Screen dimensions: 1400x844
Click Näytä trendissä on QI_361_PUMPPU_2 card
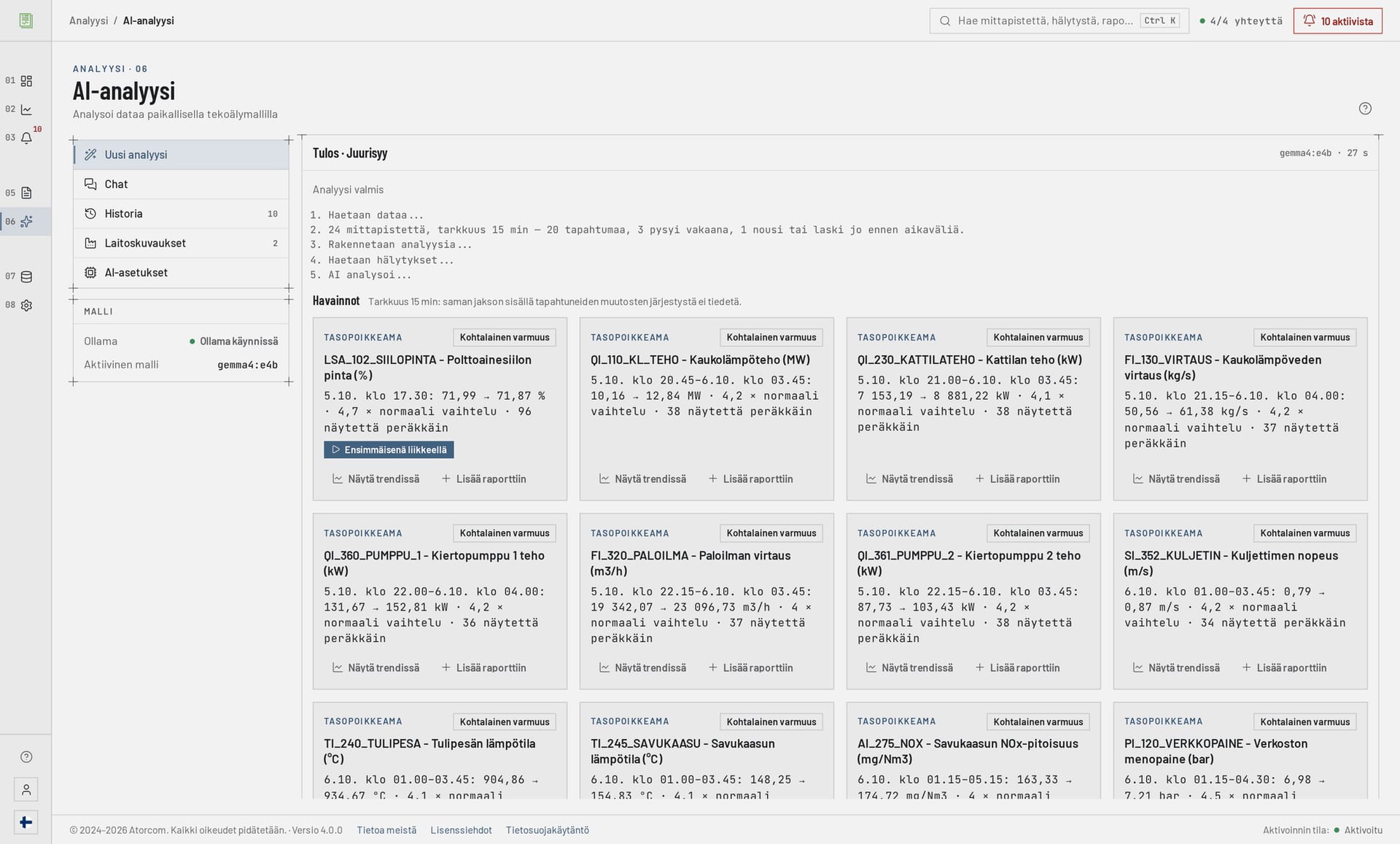pyautogui.click(x=910, y=668)
